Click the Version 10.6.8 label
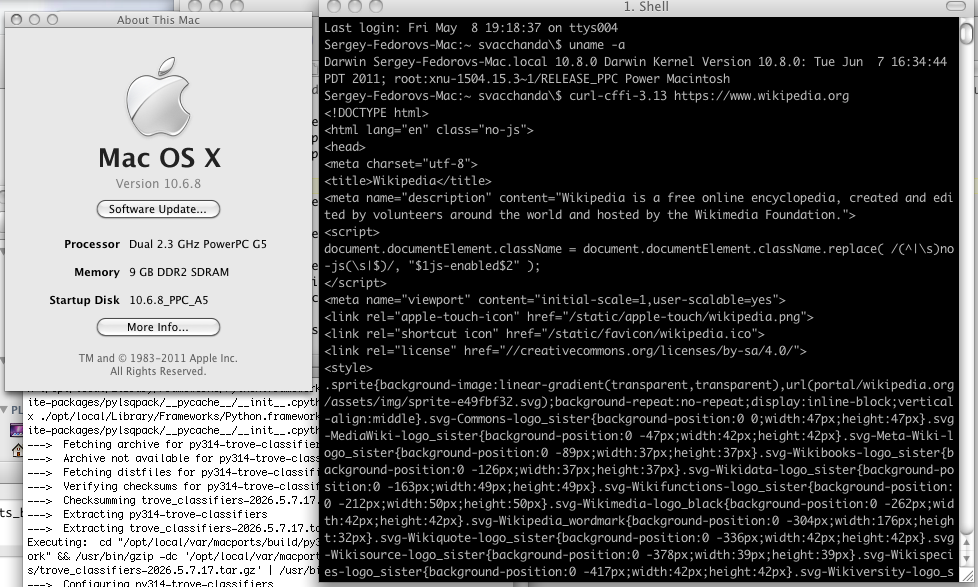Screen dimensions: 978x587 (158, 183)
